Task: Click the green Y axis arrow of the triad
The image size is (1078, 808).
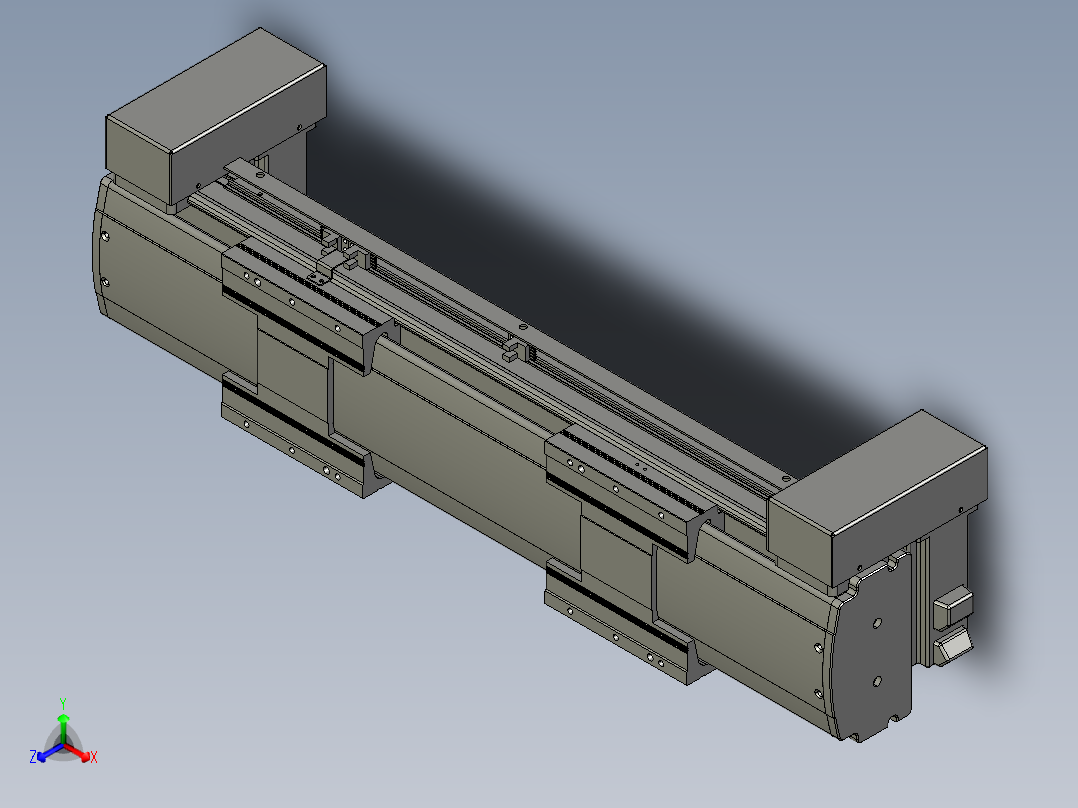Action: click(x=63, y=728)
